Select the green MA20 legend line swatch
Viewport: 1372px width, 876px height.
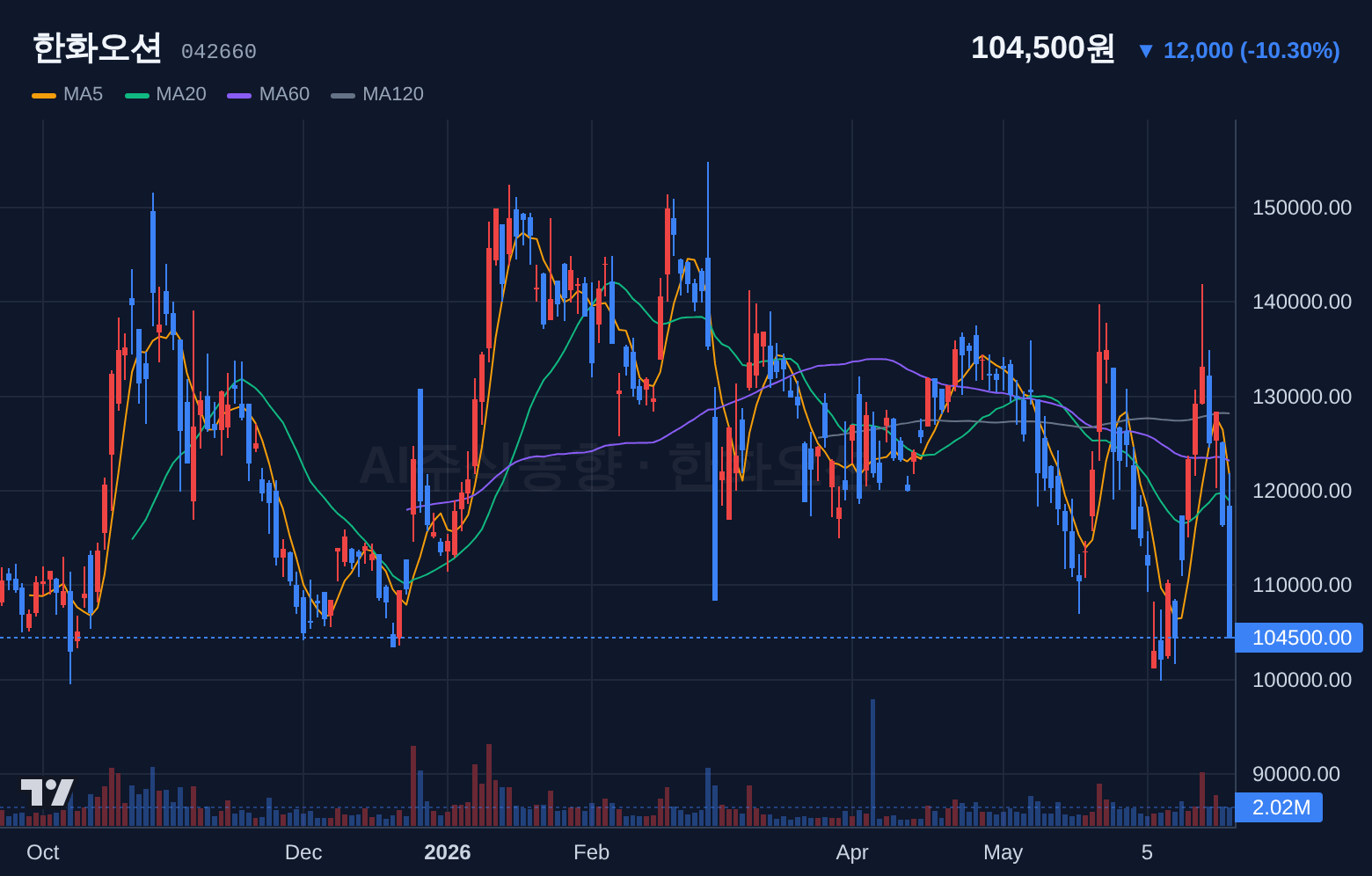click(137, 95)
